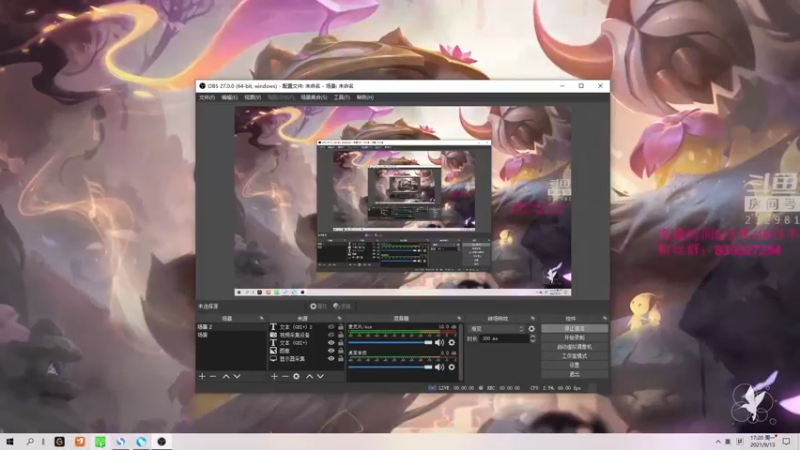Select the 图像 source row

click(306, 351)
